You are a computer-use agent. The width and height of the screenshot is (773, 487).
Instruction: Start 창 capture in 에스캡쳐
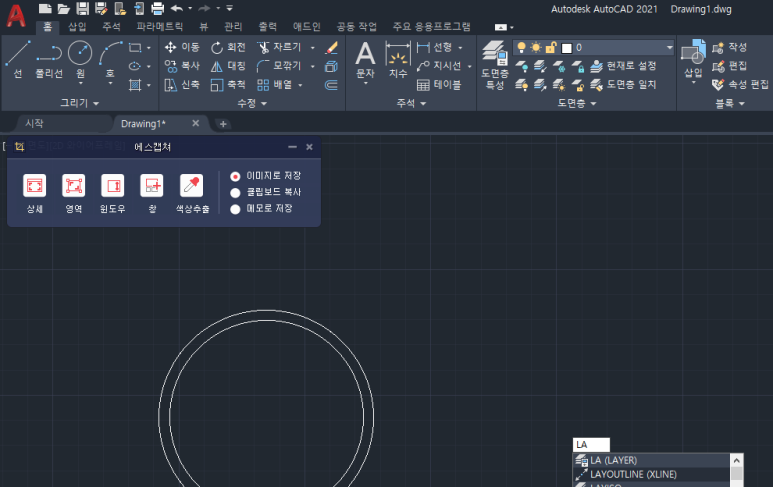[152, 193]
